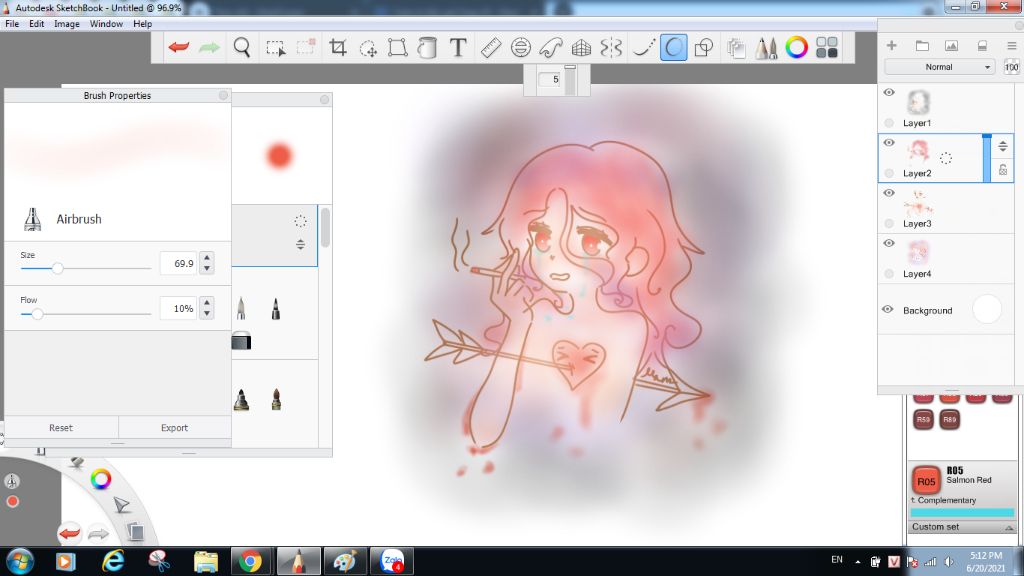Image resolution: width=1024 pixels, height=576 pixels.
Task: Click the white Background color circle
Action: point(987,310)
